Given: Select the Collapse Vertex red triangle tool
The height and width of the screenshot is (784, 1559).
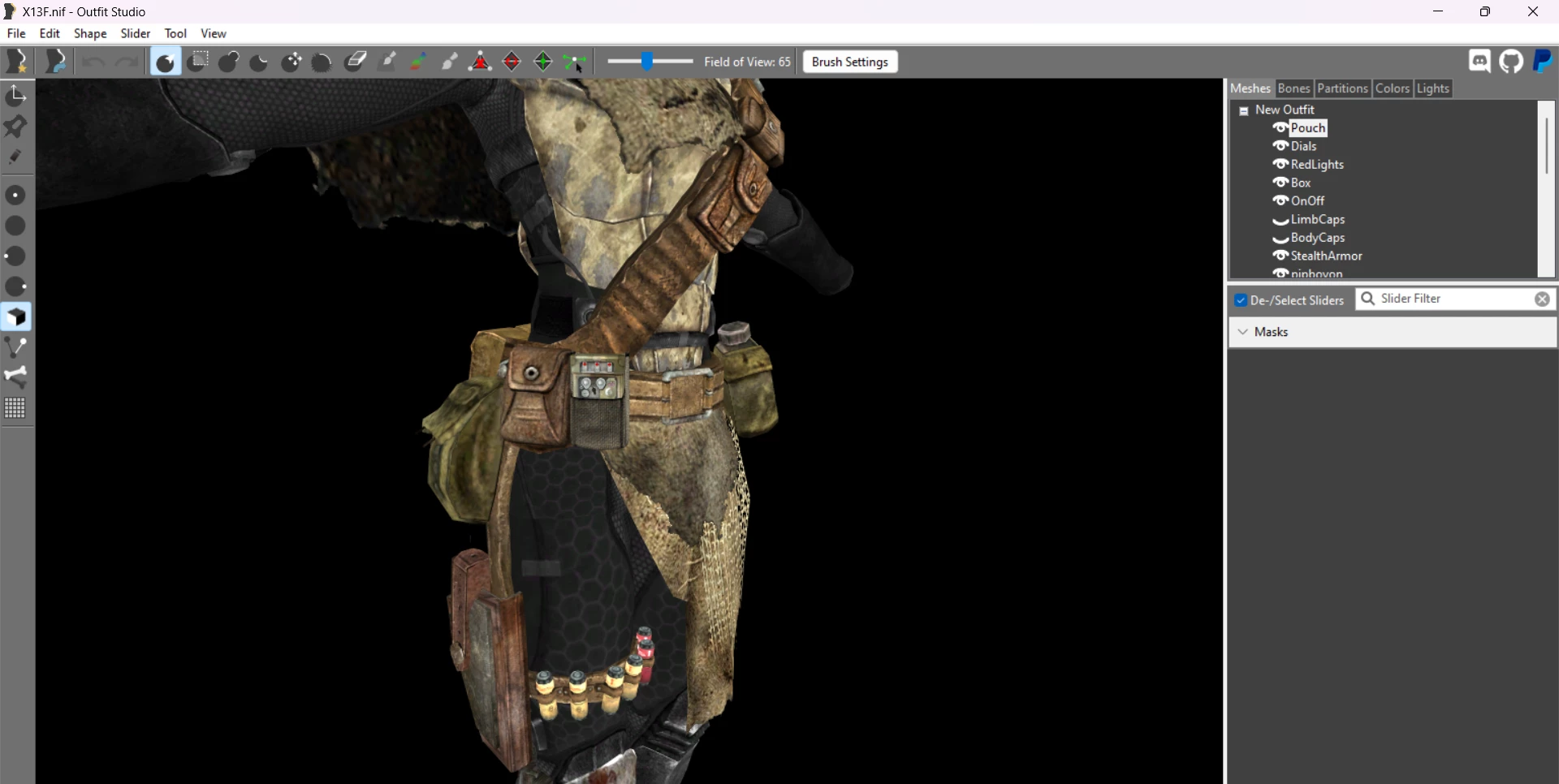Looking at the screenshot, I should tap(481, 62).
